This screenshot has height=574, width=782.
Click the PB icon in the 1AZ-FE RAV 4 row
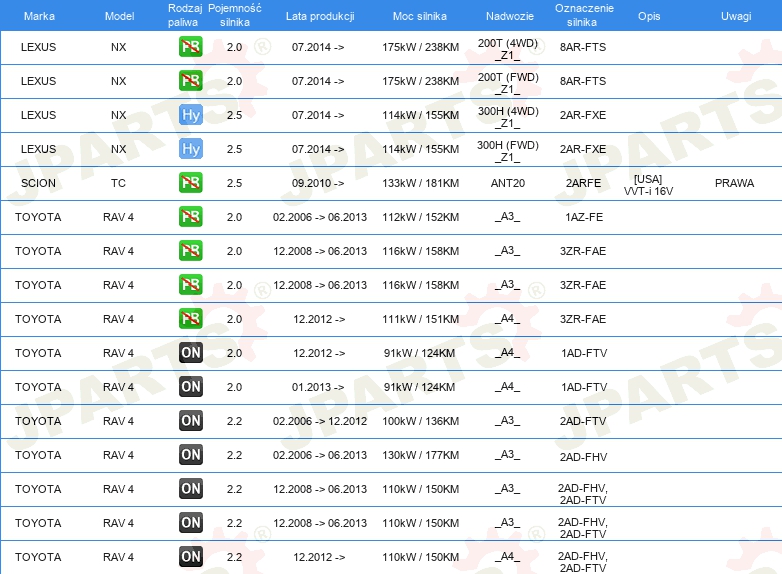[191, 216]
